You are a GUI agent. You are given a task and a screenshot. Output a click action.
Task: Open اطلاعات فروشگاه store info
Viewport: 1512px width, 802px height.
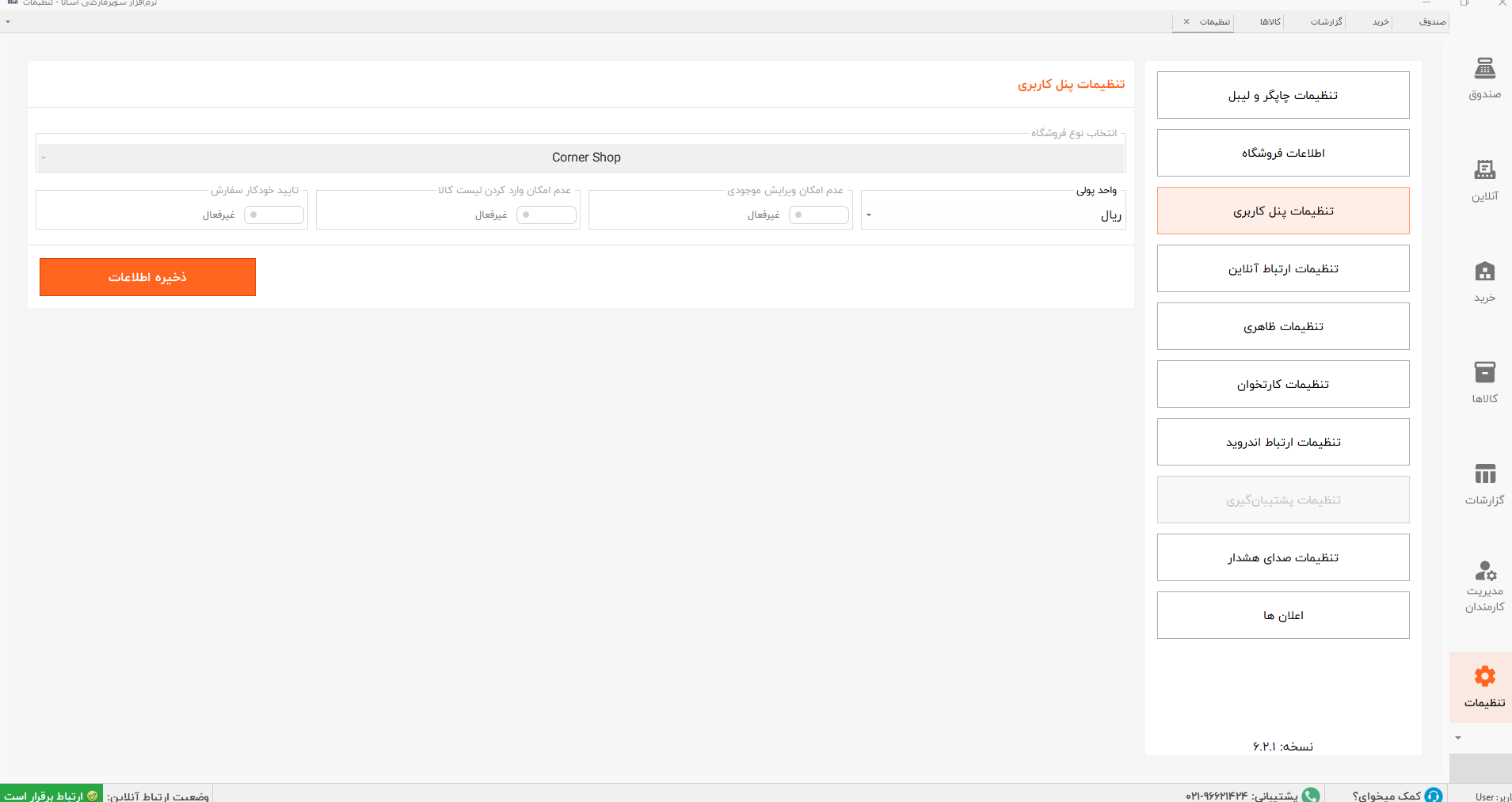tap(1283, 153)
